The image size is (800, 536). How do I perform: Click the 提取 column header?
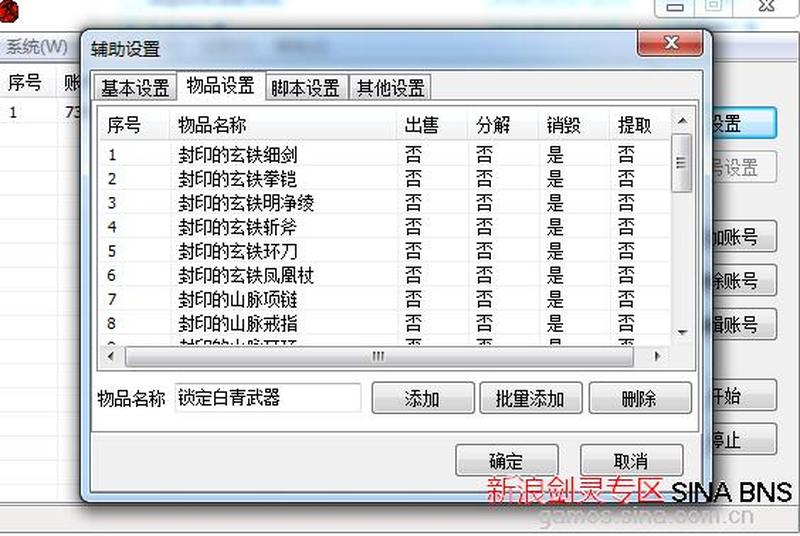tap(640, 124)
